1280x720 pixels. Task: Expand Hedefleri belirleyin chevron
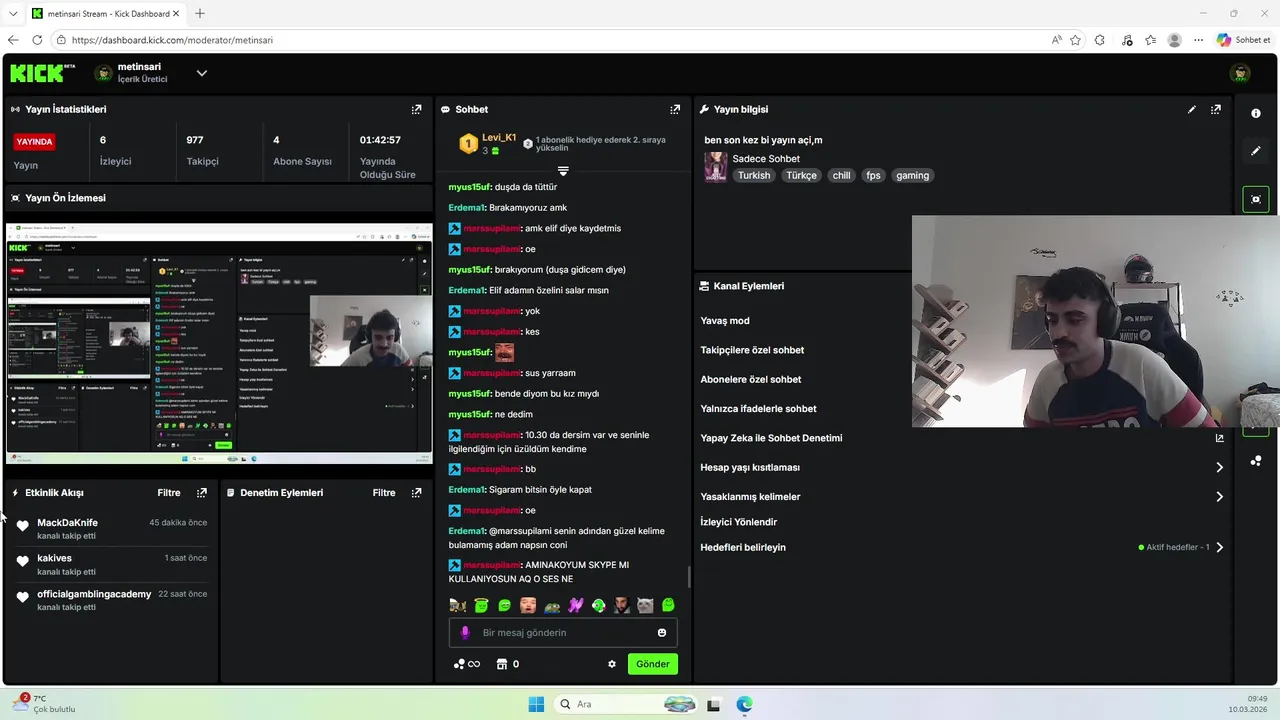coord(1219,547)
